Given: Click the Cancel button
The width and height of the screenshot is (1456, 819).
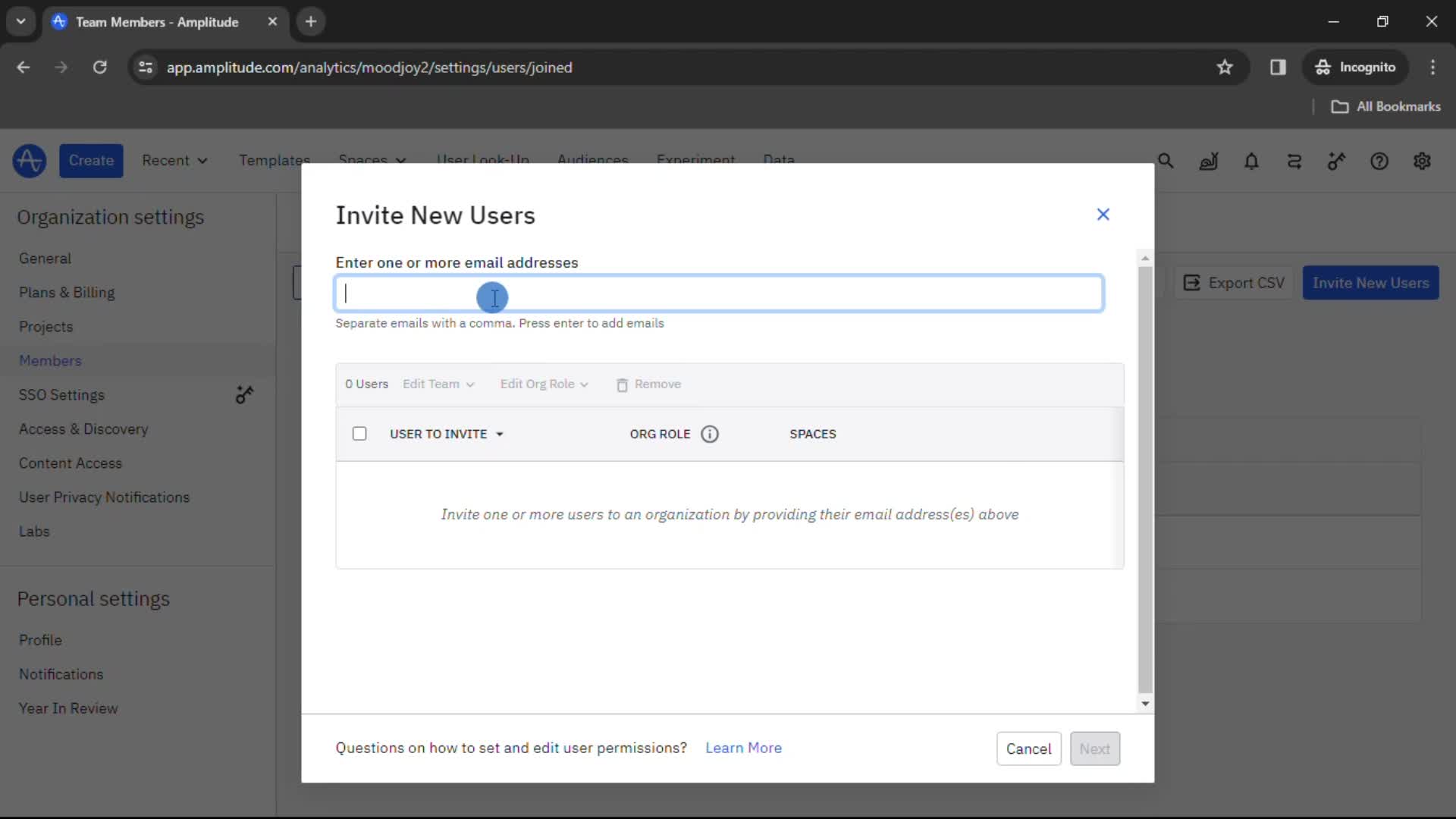Looking at the screenshot, I should coord(1029,748).
